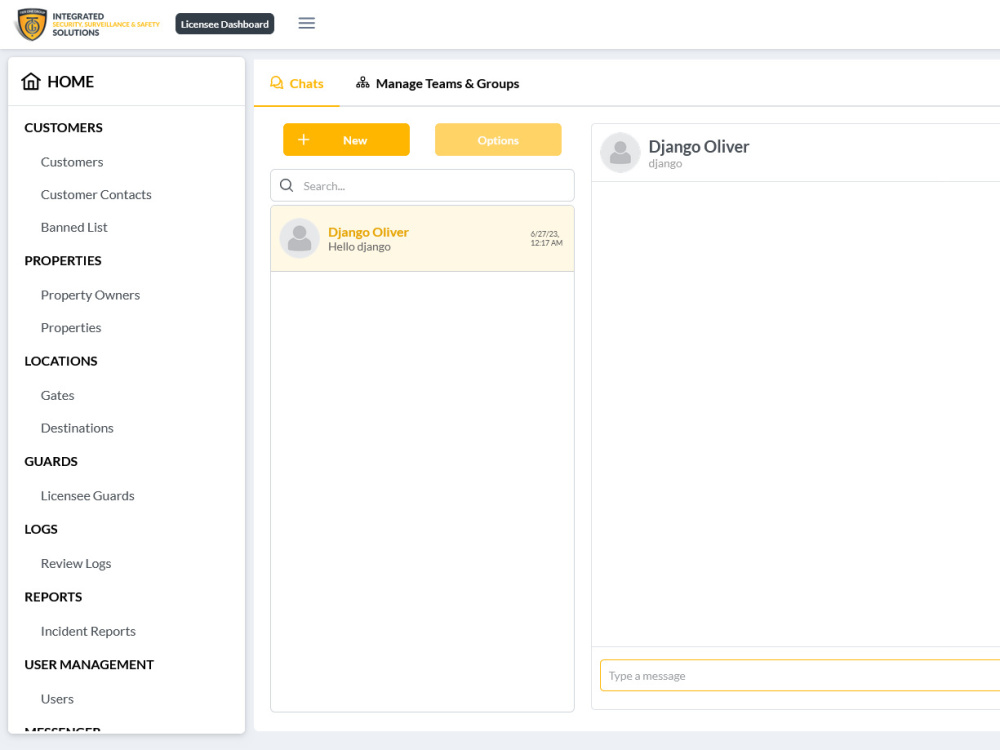Click the search magnifier icon
This screenshot has width=1000, height=750.
(x=287, y=186)
